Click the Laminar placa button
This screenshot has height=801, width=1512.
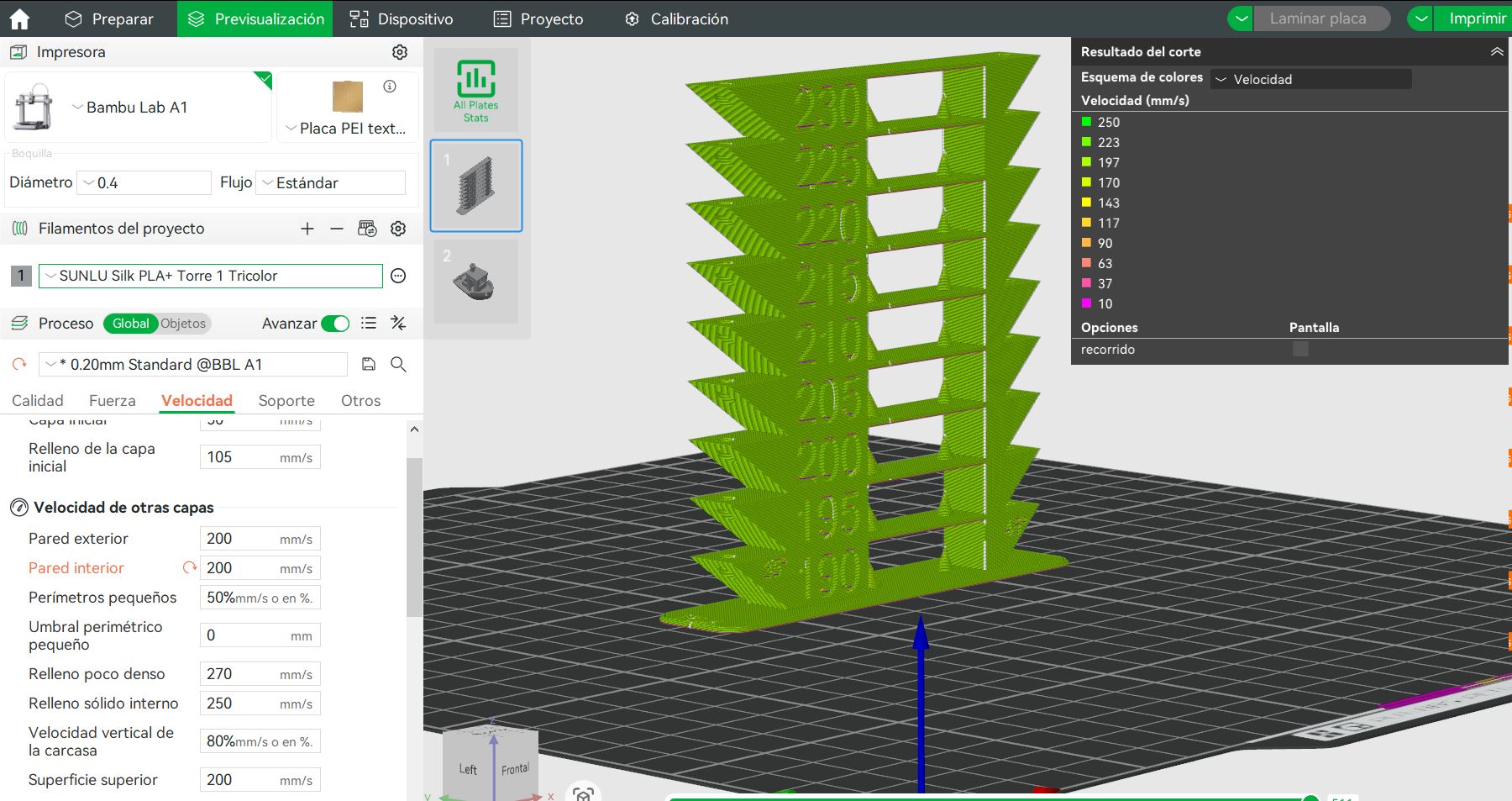(1317, 18)
